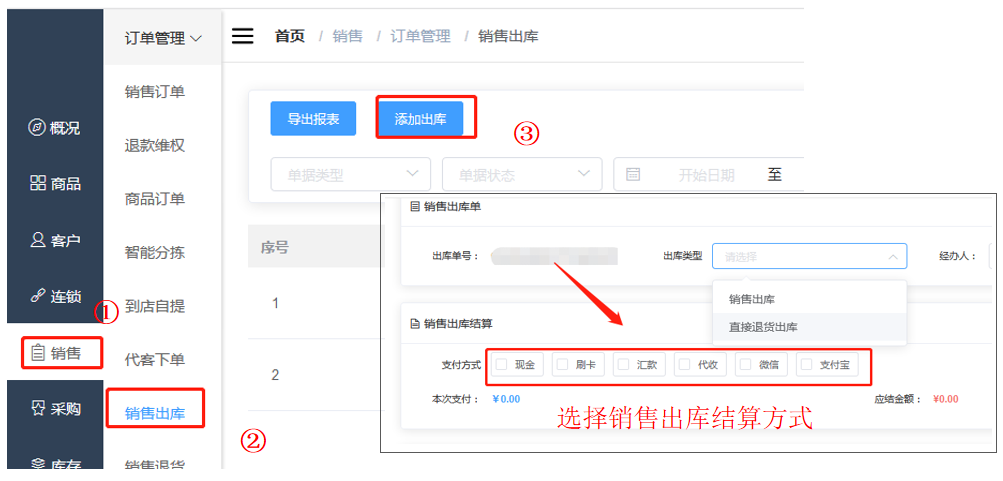Click the 添加出库 button
Image resolution: width=1003 pixels, height=481 pixels.
click(x=420, y=118)
